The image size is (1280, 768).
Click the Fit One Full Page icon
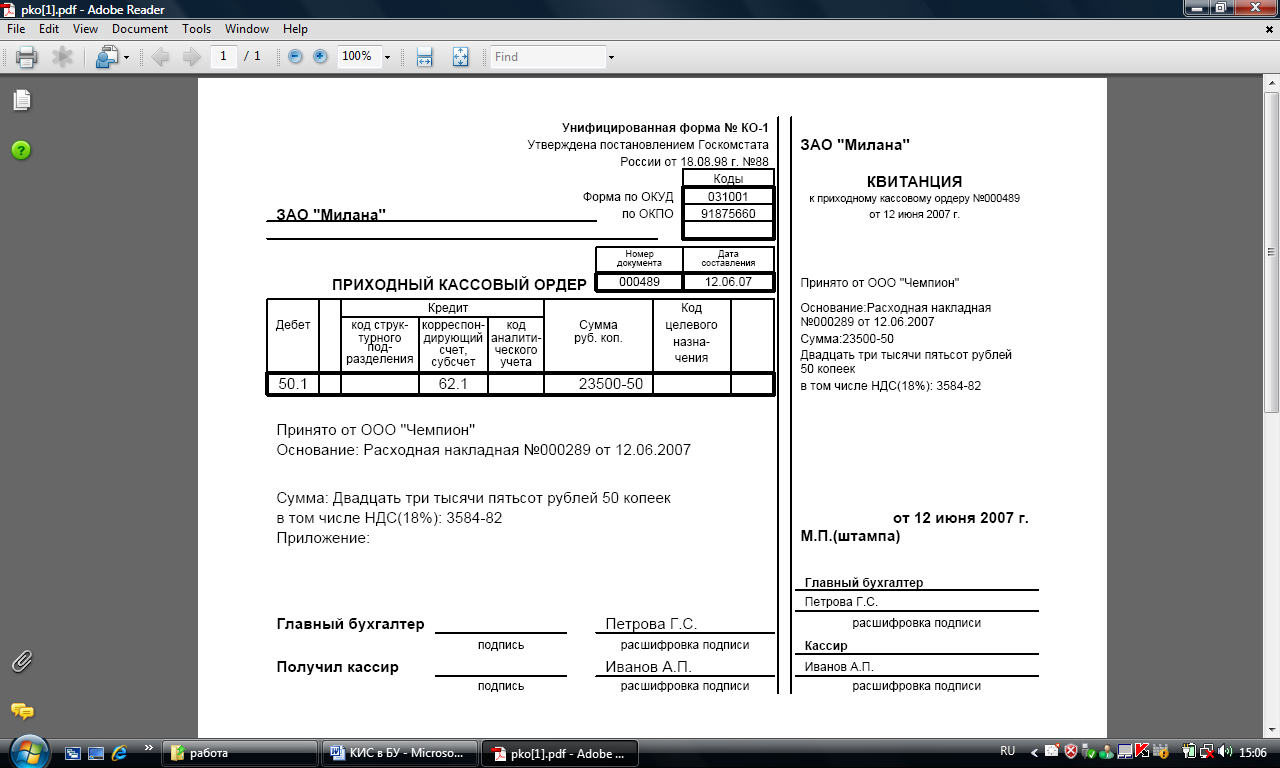460,57
